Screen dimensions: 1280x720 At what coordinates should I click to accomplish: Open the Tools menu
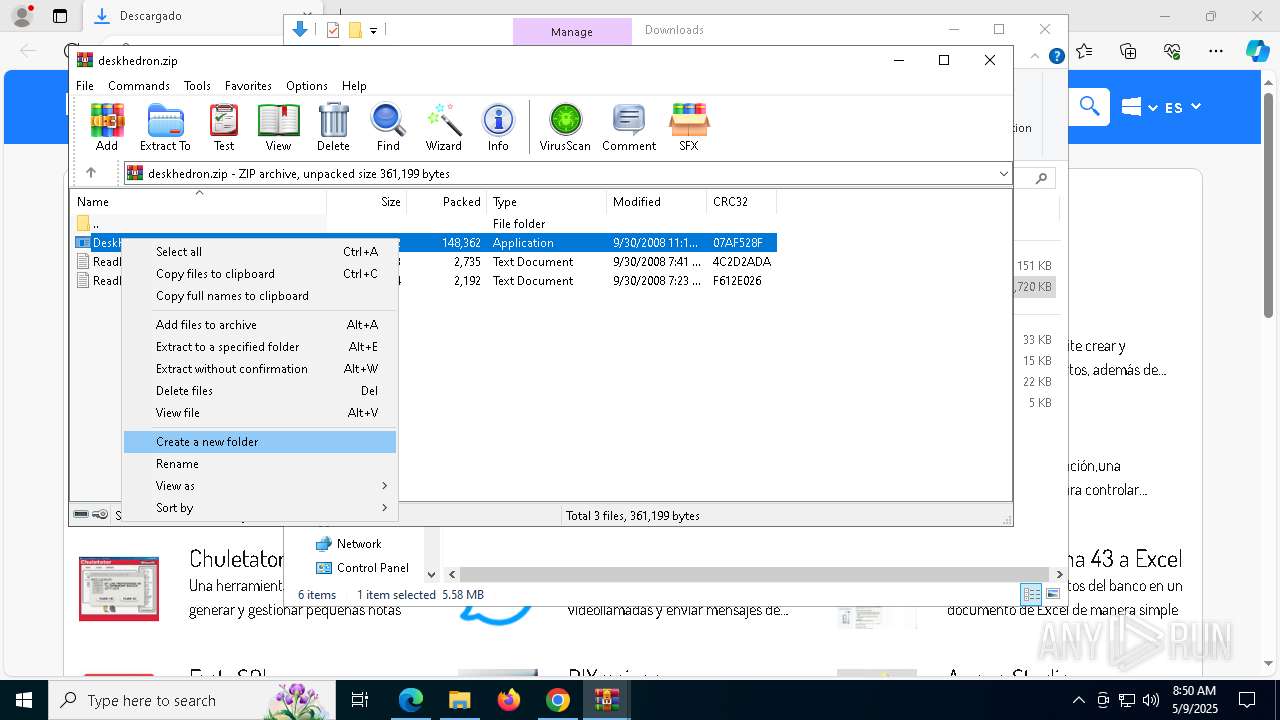[x=197, y=86]
